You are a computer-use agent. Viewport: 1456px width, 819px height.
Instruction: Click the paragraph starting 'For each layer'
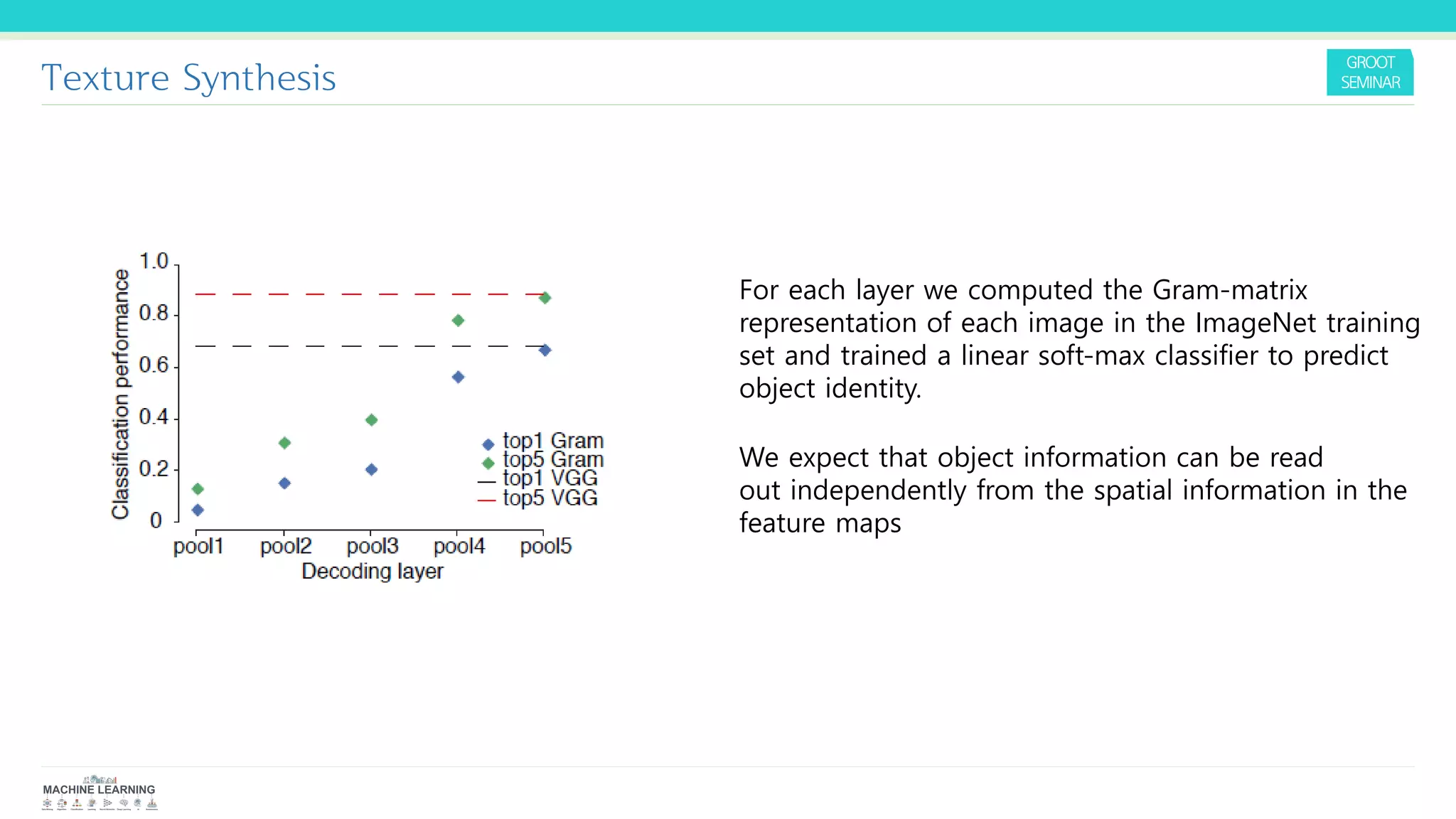[x=1078, y=339]
